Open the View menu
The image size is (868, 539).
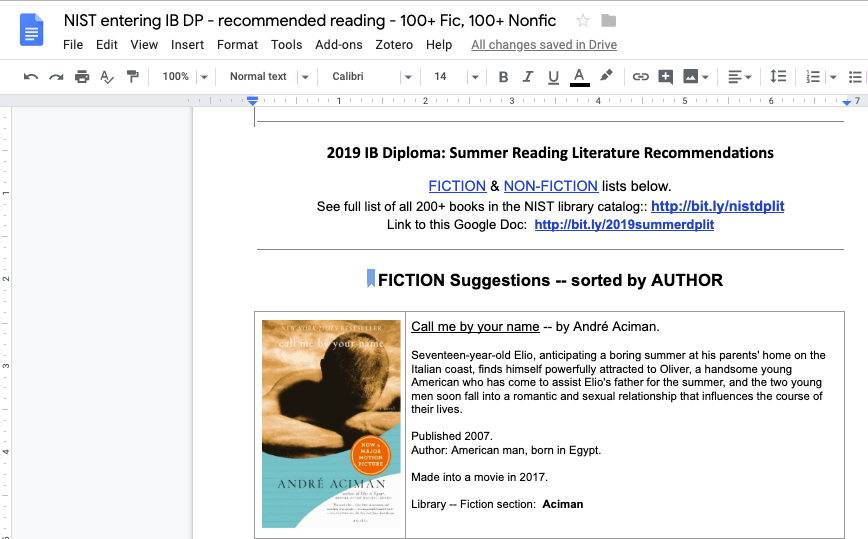pyautogui.click(x=144, y=45)
